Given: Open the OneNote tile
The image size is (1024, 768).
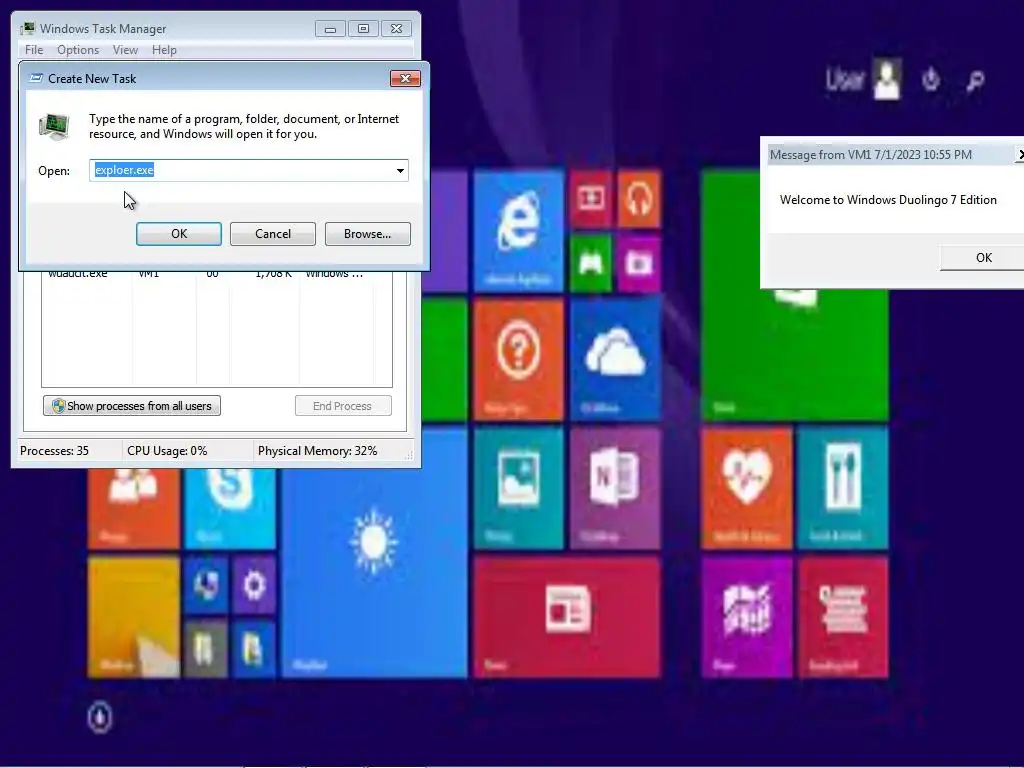Looking at the screenshot, I should (616, 488).
